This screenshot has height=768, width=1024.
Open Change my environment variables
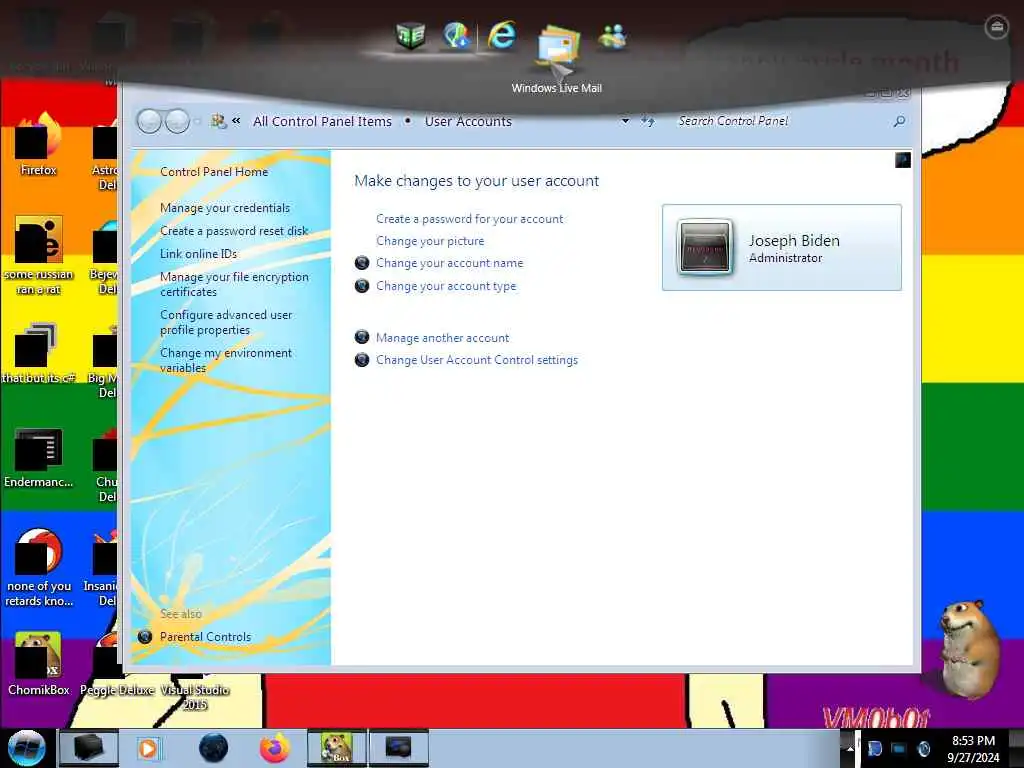[226, 360]
